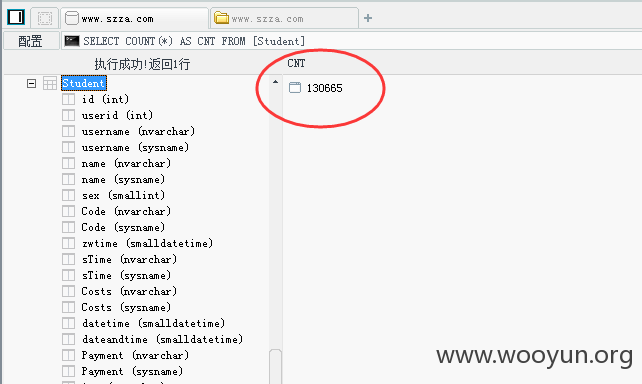642x384 pixels.
Task: Click column icon for datetime (smalldatetime)
Action: coord(68,323)
